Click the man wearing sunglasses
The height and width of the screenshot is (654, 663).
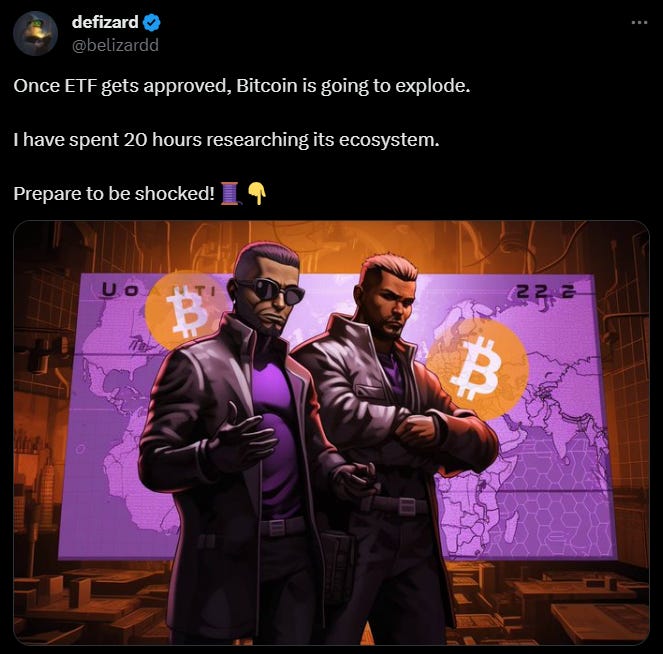click(x=237, y=444)
